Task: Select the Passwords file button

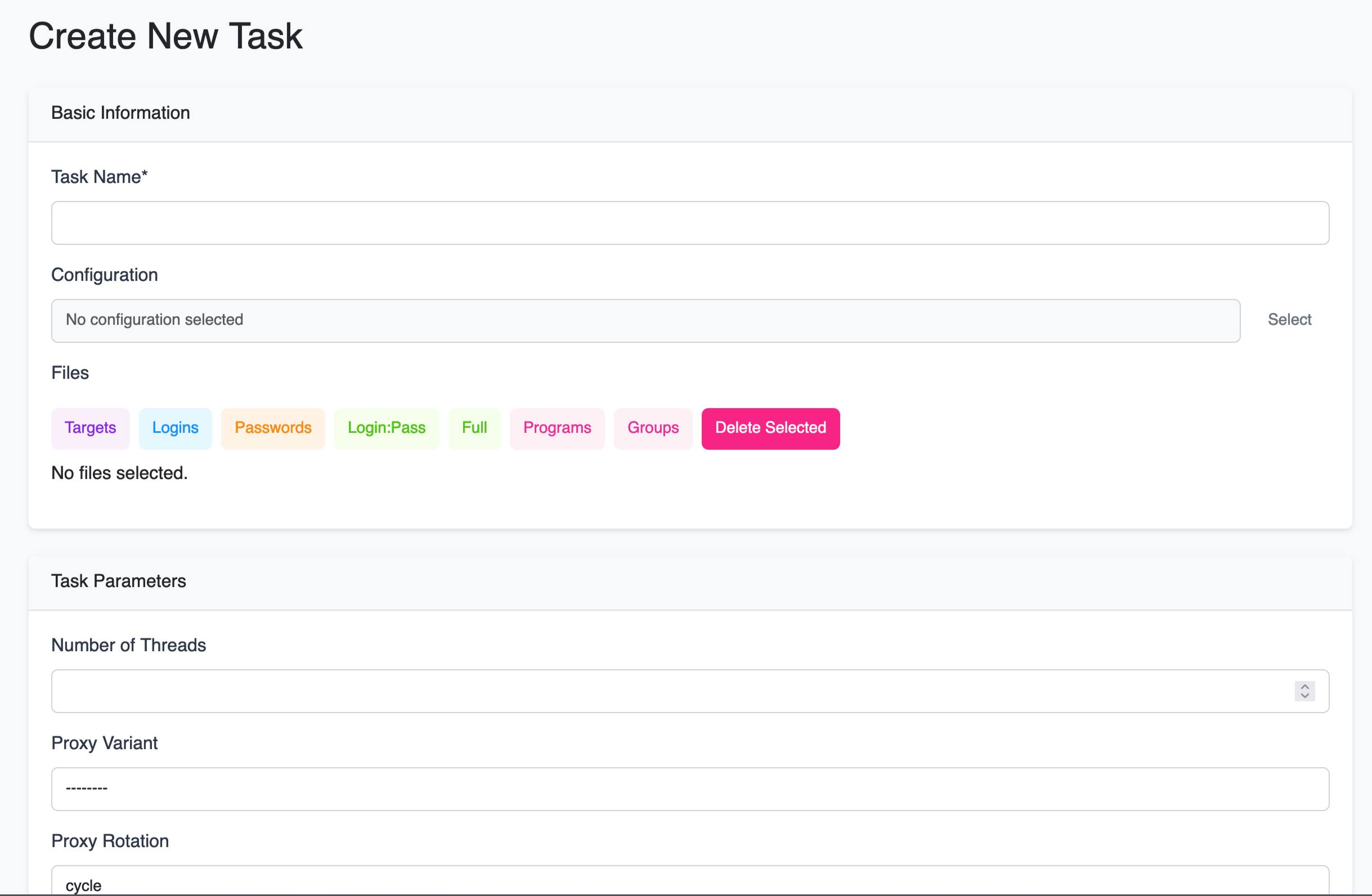Action: [273, 428]
